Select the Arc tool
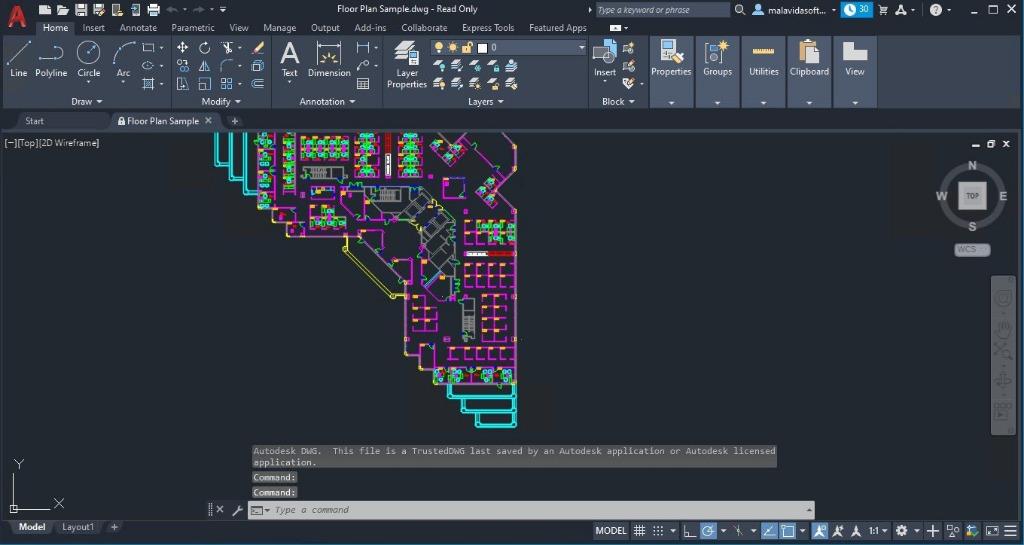1024x545 pixels. [x=123, y=59]
